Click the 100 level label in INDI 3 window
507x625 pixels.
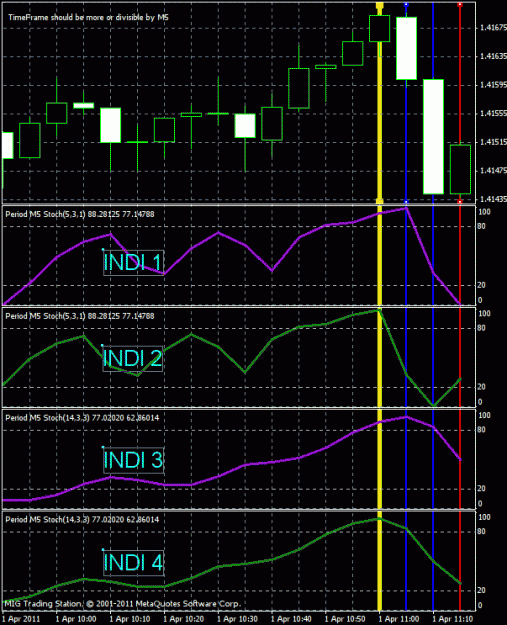pos(484,415)
